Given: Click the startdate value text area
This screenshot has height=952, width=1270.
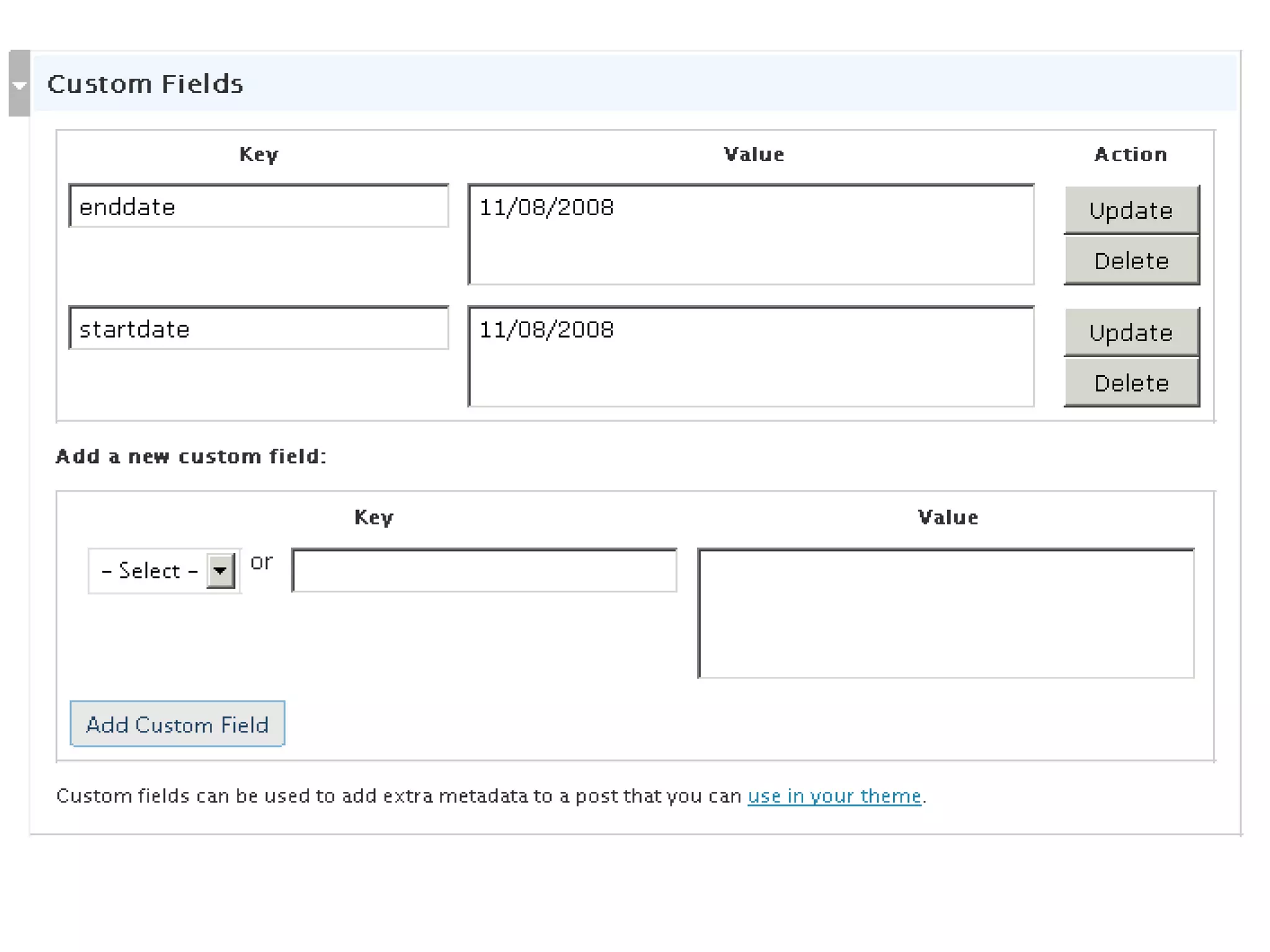Looking at the screenshot, I should (x=751, y=356).
